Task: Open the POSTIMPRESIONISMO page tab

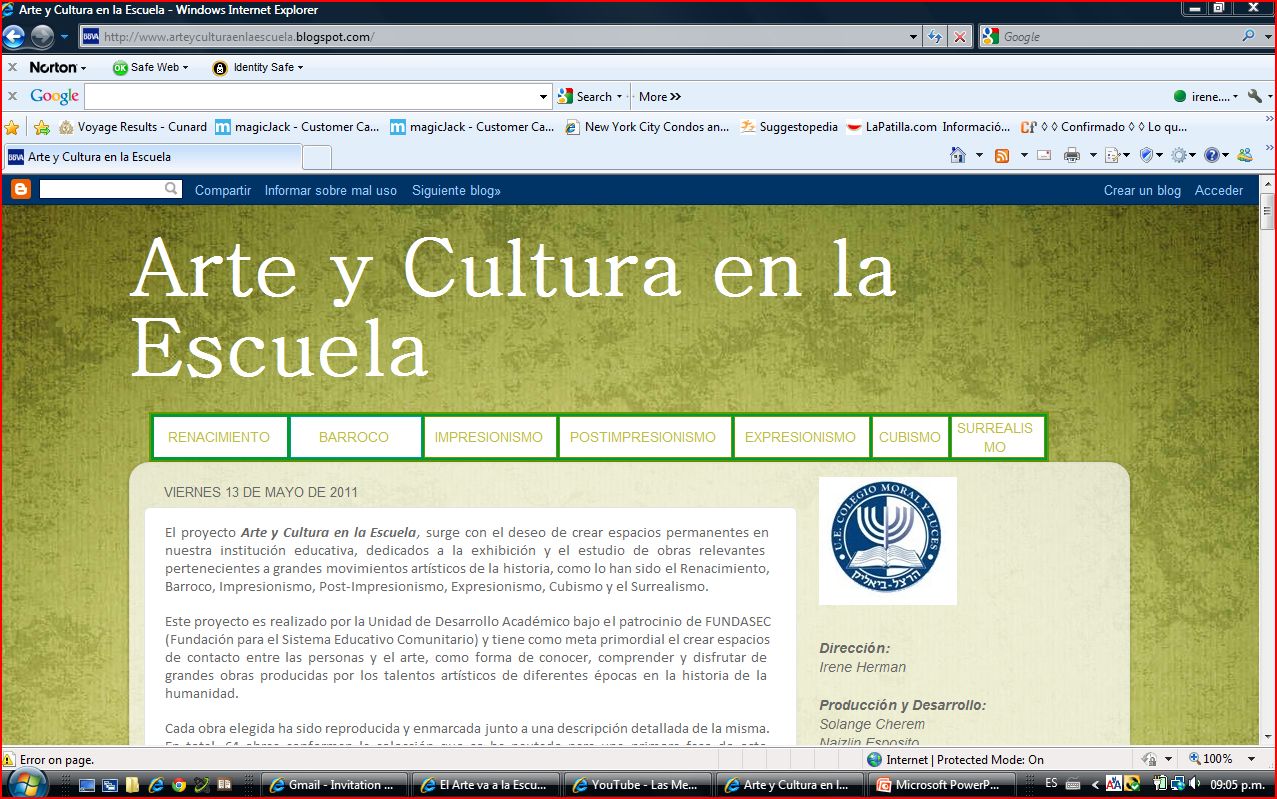Action: (x=643, y=437)
